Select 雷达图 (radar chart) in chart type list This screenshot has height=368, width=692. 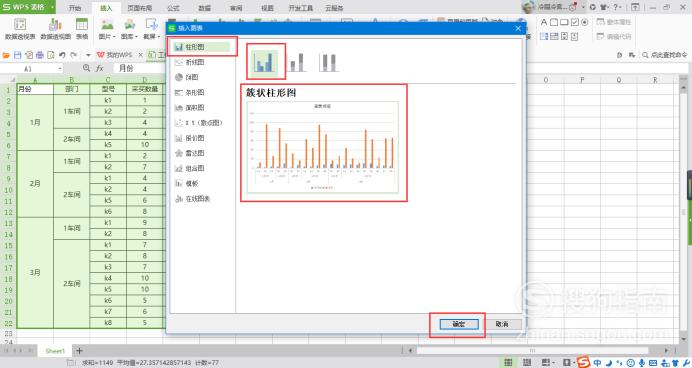click(x=194, y=153)
